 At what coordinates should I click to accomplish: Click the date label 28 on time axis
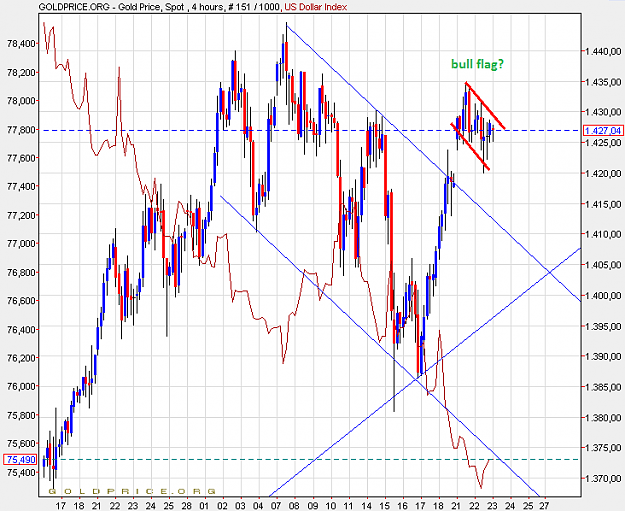(187, 506)
